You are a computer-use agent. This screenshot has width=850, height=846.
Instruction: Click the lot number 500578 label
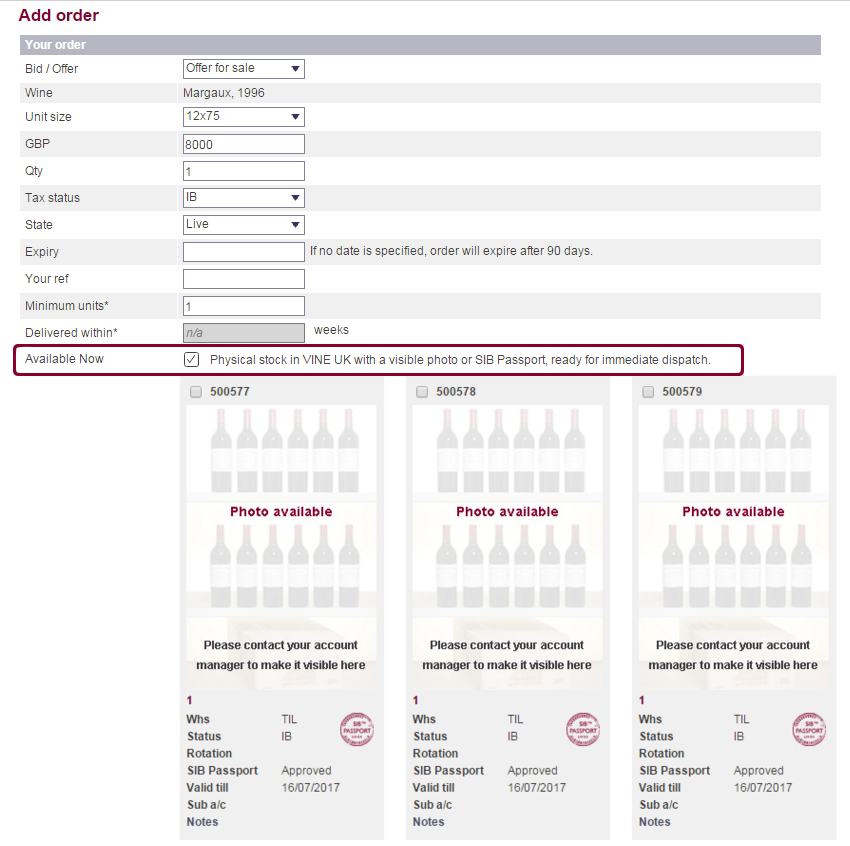coord(456,392)
